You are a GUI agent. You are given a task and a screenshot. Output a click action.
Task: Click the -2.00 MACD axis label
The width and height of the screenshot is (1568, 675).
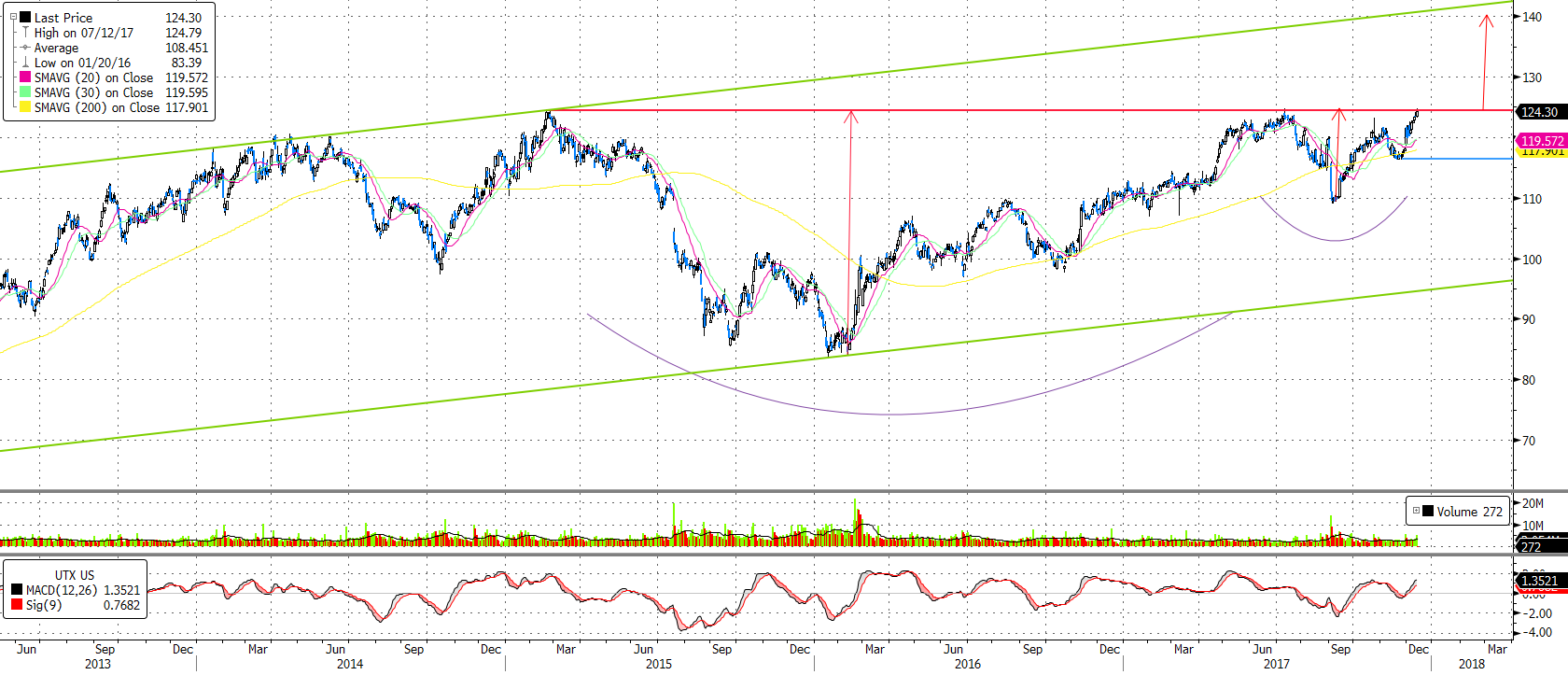coord(1538,613)
